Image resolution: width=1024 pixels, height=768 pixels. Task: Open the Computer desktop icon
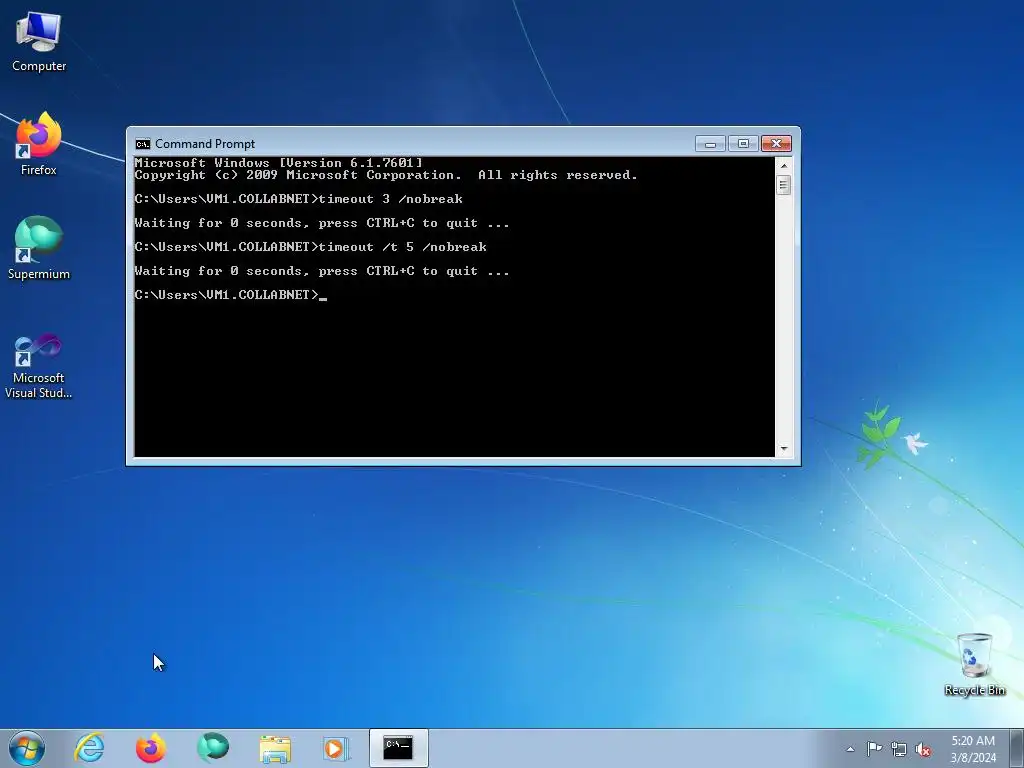39,42
